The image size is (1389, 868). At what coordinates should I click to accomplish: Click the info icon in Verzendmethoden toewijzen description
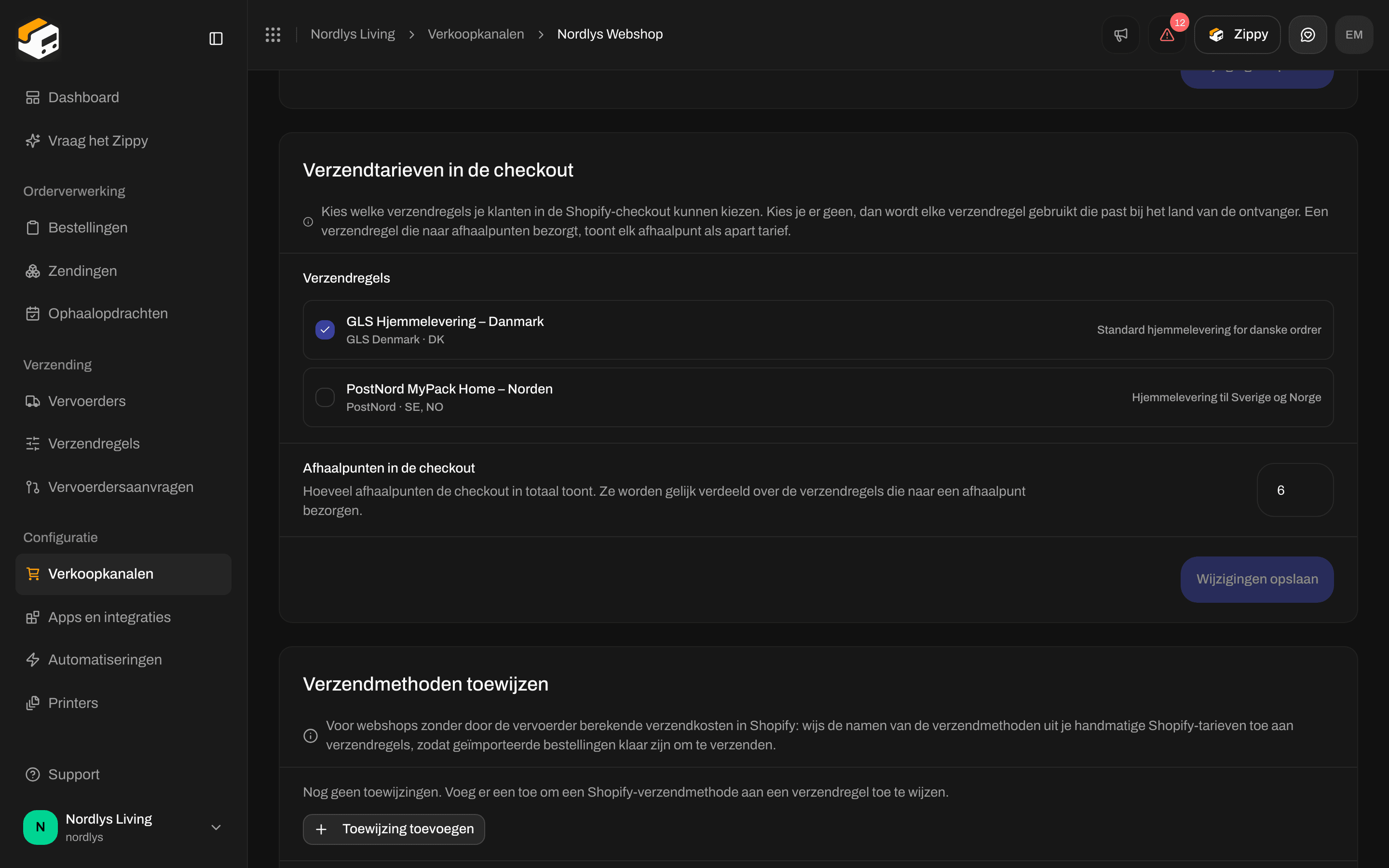coord(311,735)
